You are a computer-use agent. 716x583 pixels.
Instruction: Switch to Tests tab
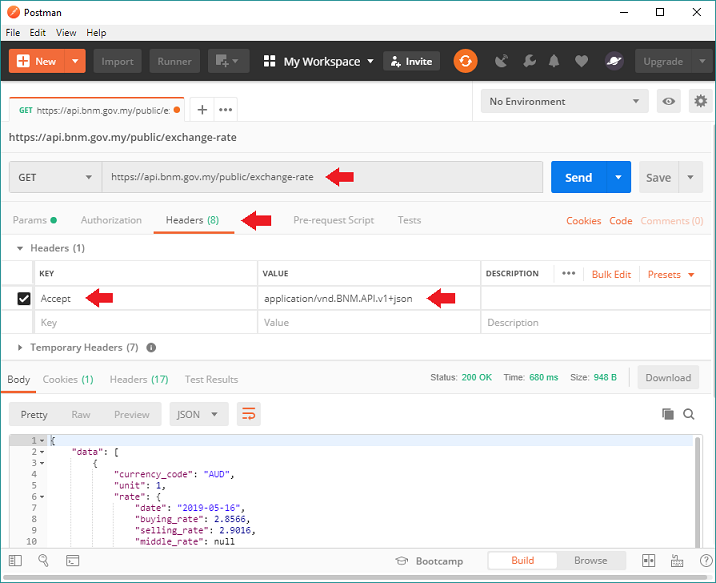[x=409, y=220]
